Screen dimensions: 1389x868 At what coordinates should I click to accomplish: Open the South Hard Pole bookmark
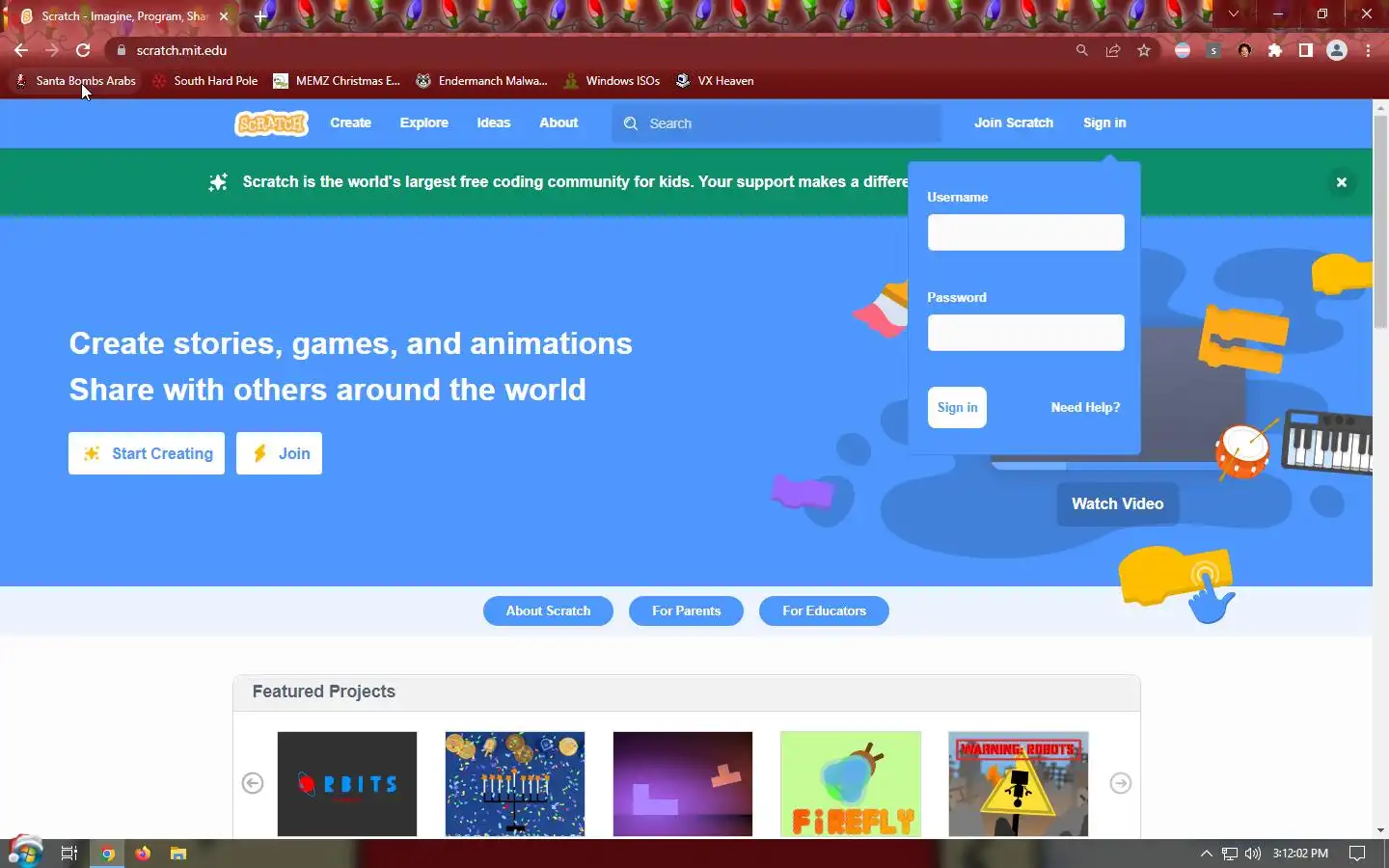point(205,81)
